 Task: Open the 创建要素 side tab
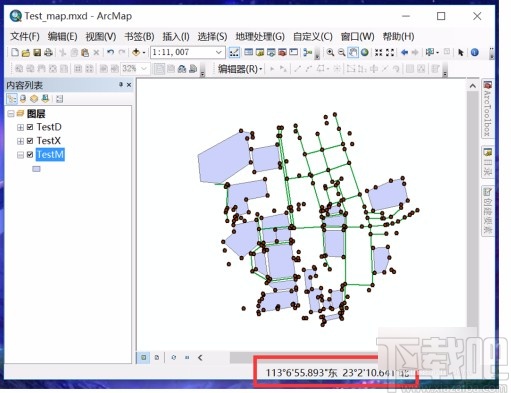(487, 211)
